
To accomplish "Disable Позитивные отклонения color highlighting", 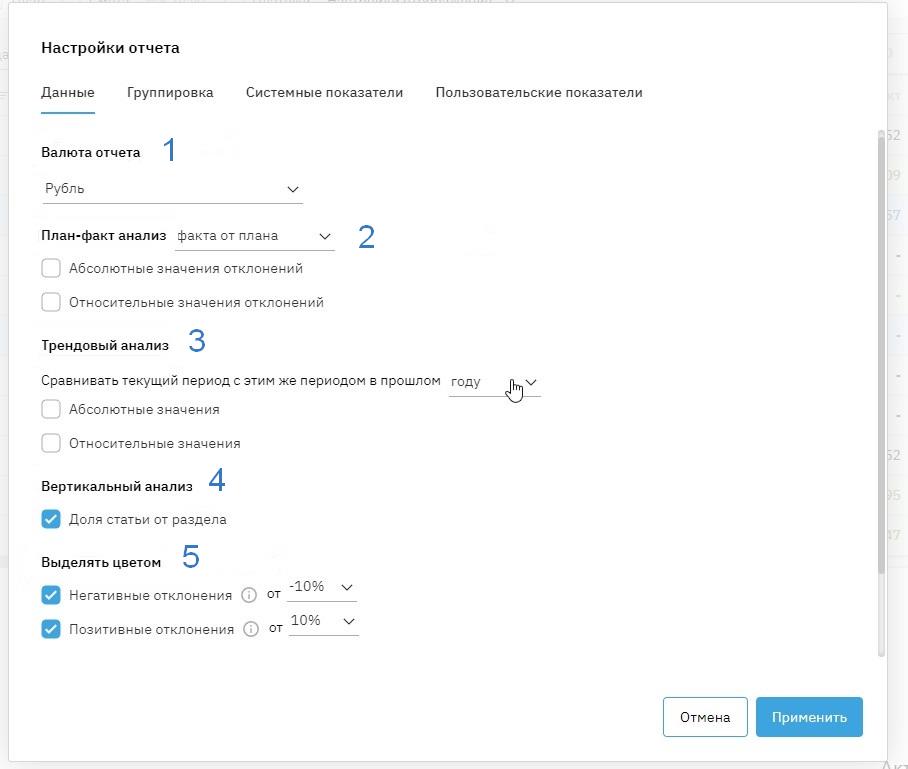I will point(51,629).
